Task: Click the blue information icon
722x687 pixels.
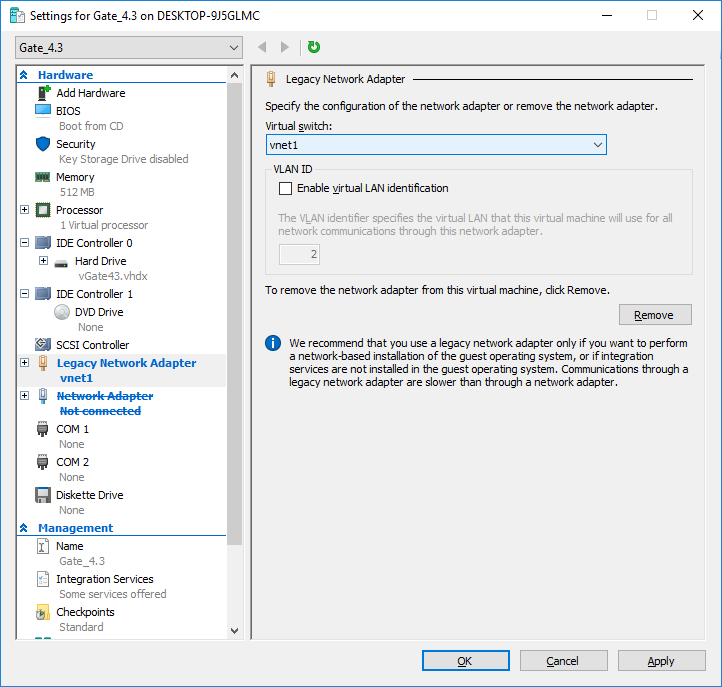Action: click(x=273, y=343)
